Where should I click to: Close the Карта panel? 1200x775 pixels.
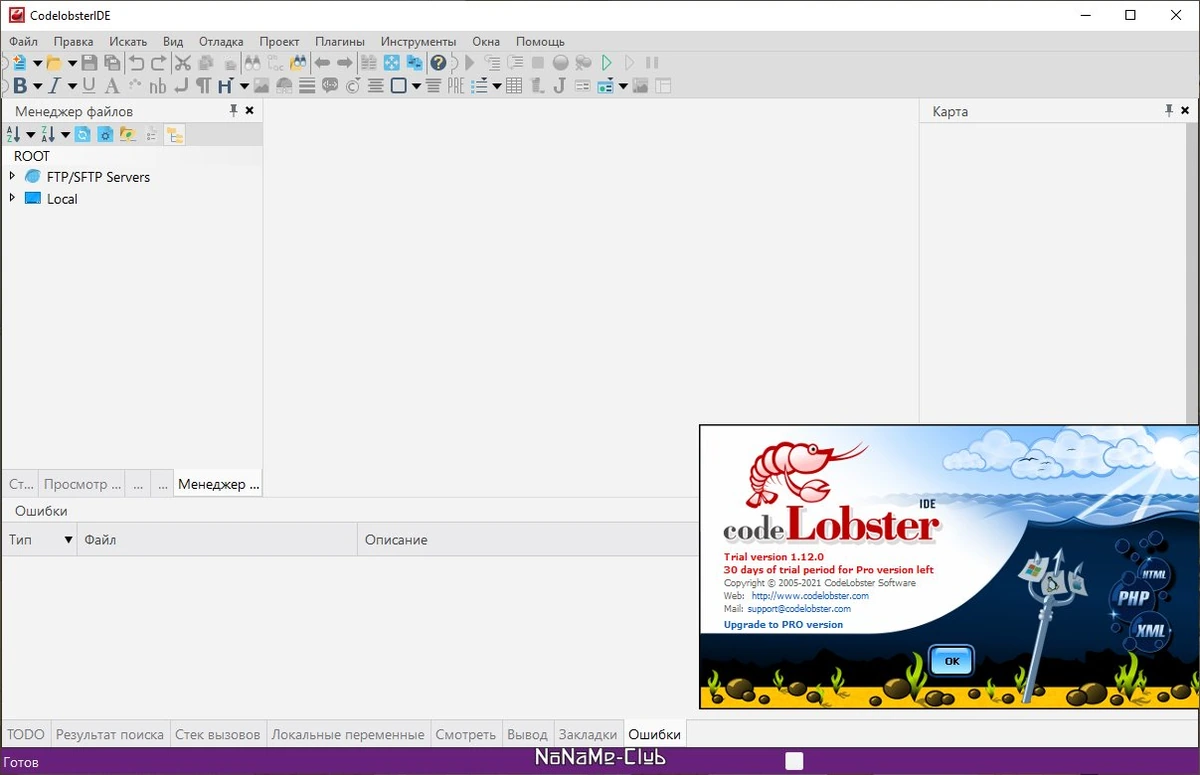(1185, 111)
